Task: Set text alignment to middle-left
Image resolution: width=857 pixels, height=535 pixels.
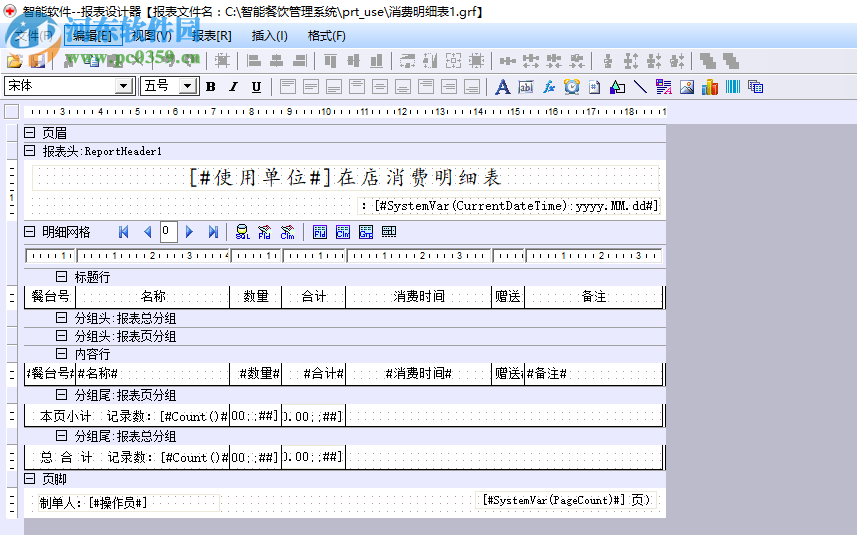Action: click(311, 87)
